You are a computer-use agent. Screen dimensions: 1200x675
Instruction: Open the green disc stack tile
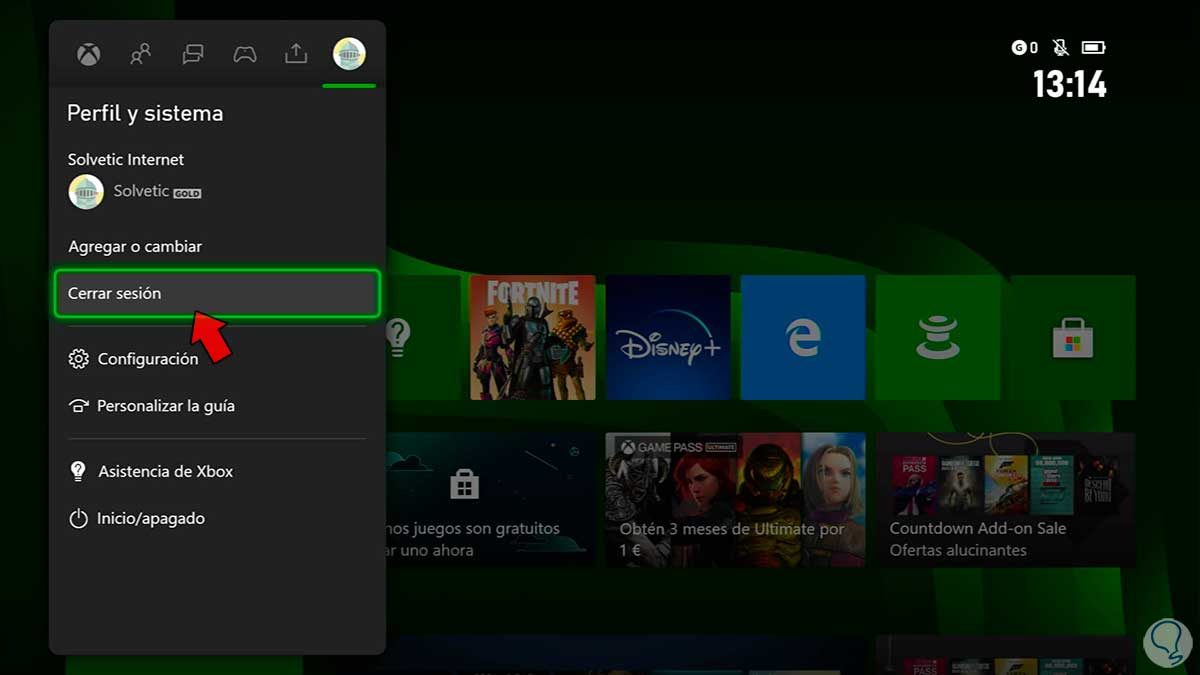[x=938, y=338]
